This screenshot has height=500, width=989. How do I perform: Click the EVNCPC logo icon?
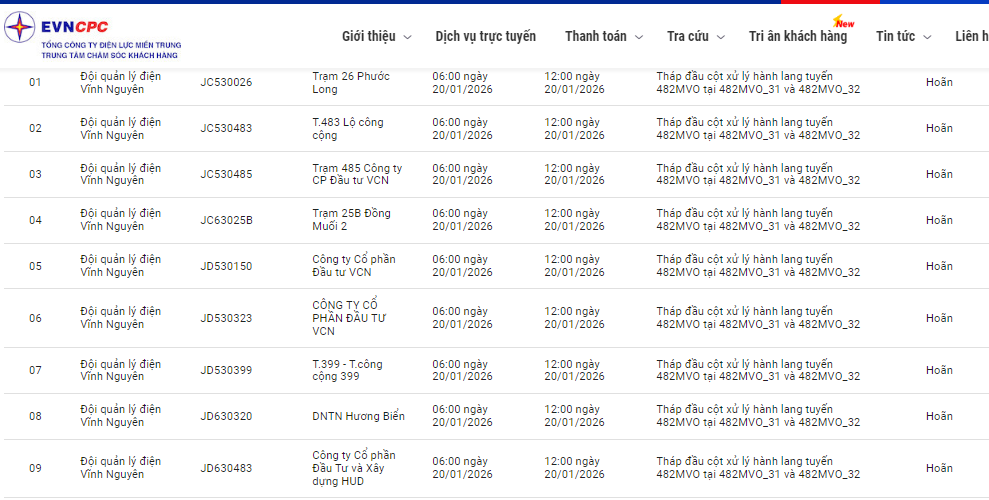(20, 27)
